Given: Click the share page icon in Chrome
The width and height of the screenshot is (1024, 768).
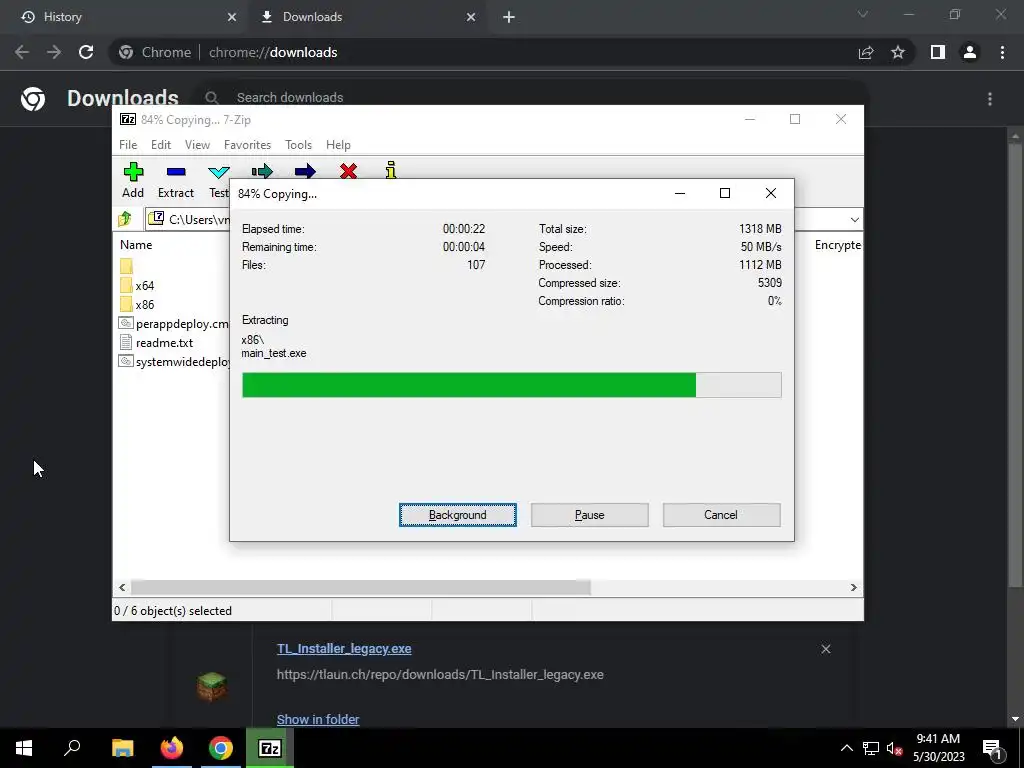Looking at the screenshot, I should pyautogui.click(x=866, y=52).
